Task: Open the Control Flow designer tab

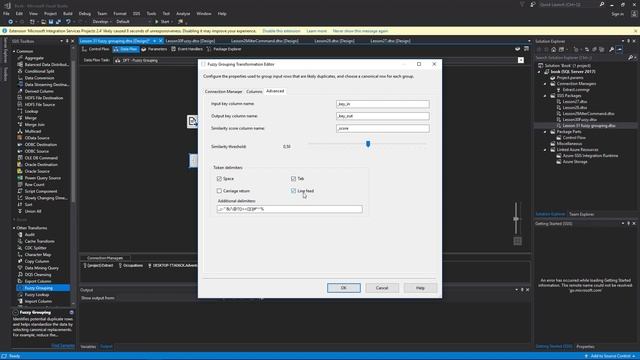Action: [96, 49]
